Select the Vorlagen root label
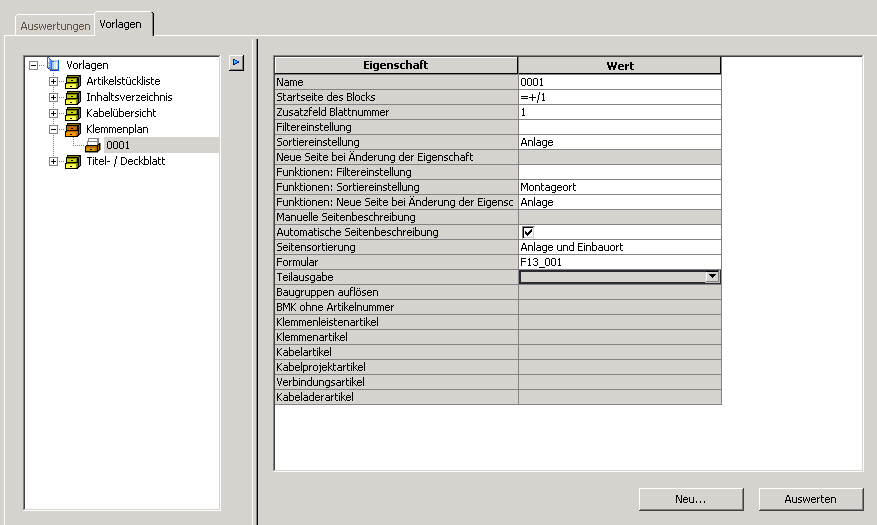Viewport: 877px width, 525px height. [x=87, y=65]
